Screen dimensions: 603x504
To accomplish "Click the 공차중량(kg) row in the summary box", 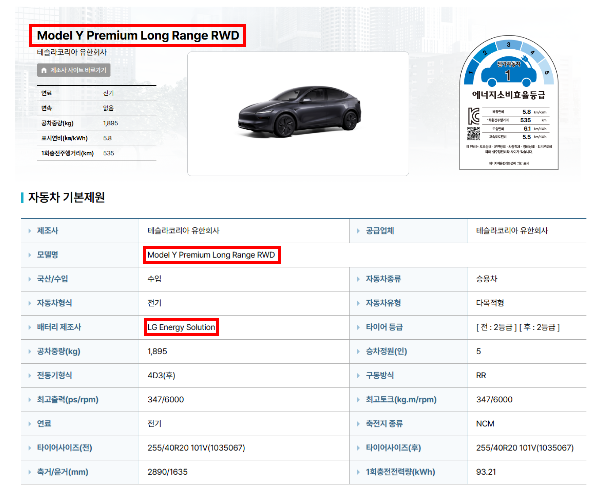I will click(97, 123).
